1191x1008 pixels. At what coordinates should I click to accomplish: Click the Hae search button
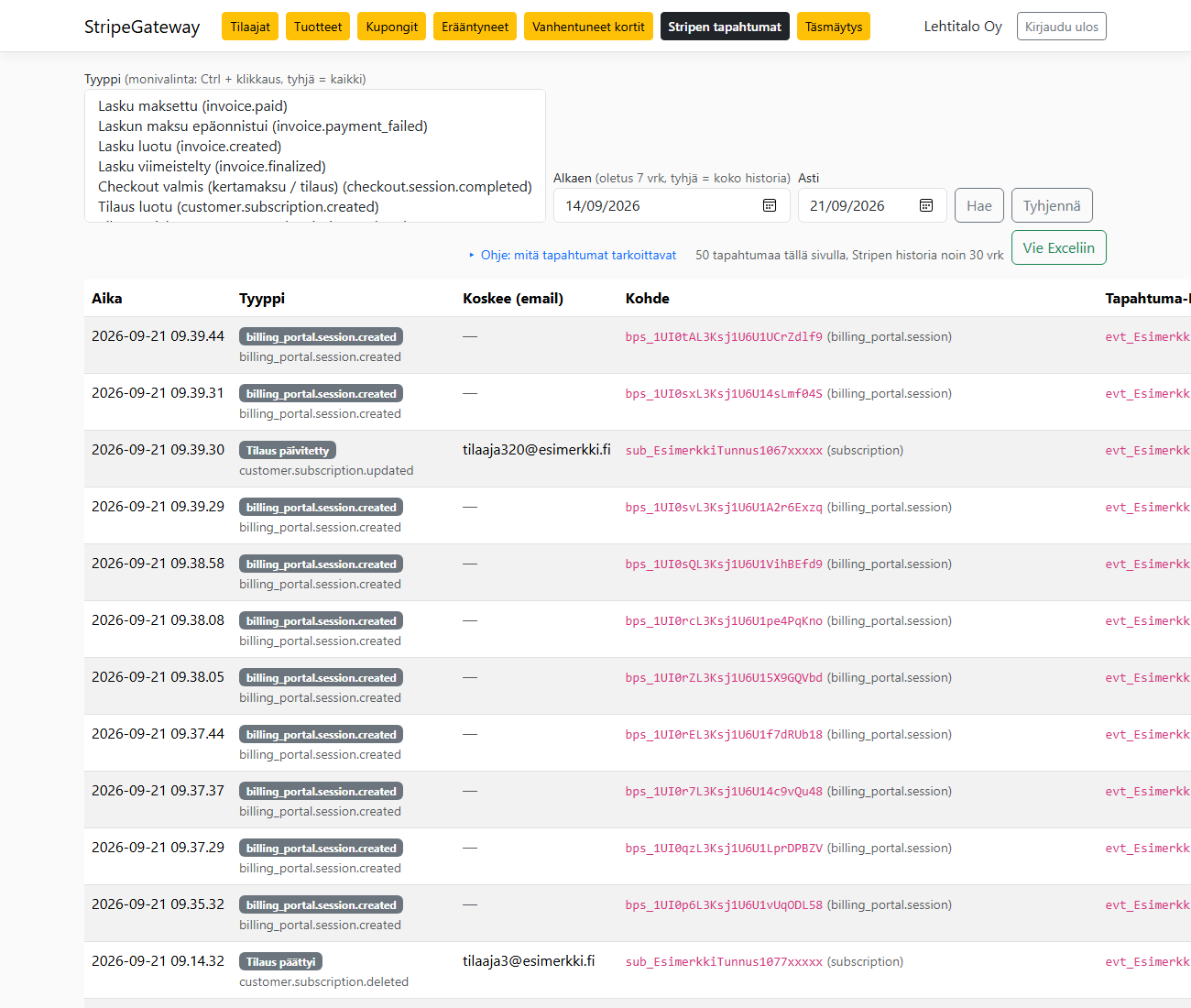(979, 205)
